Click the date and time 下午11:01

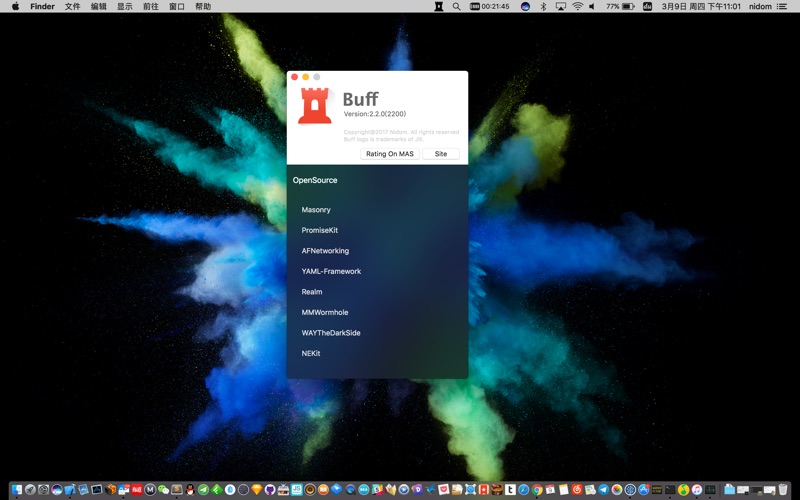pos(701,6)
